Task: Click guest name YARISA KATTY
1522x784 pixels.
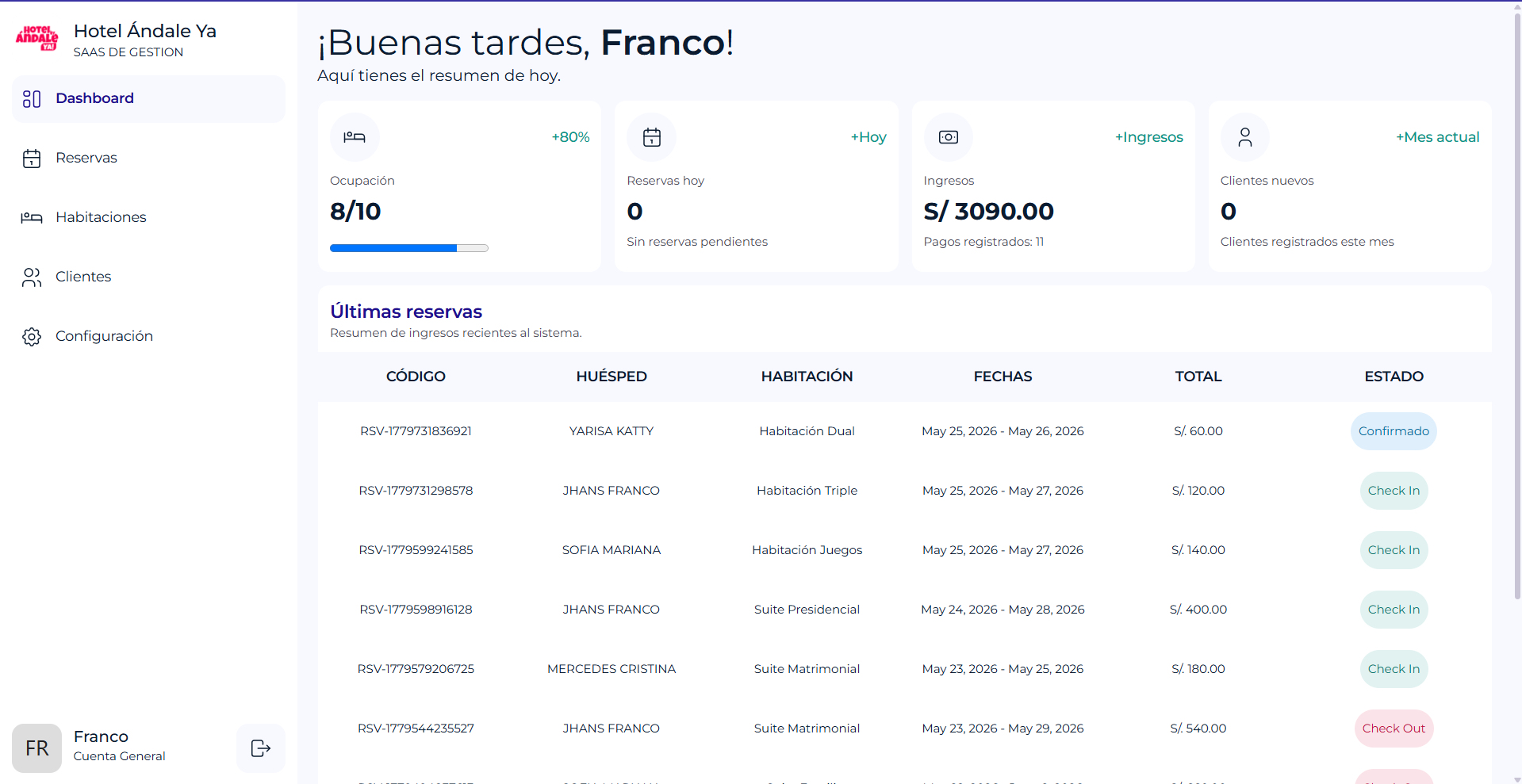Action: pos(611,431)
